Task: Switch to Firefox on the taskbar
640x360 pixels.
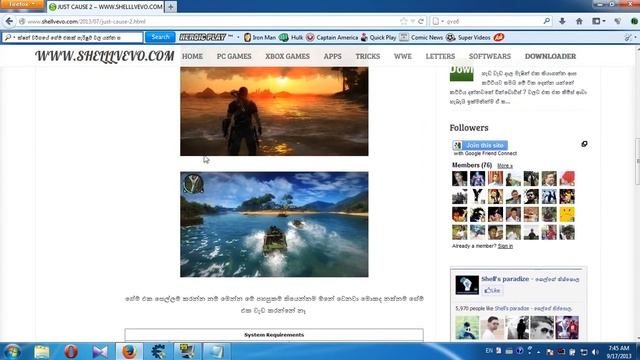Action: [129, 351]
